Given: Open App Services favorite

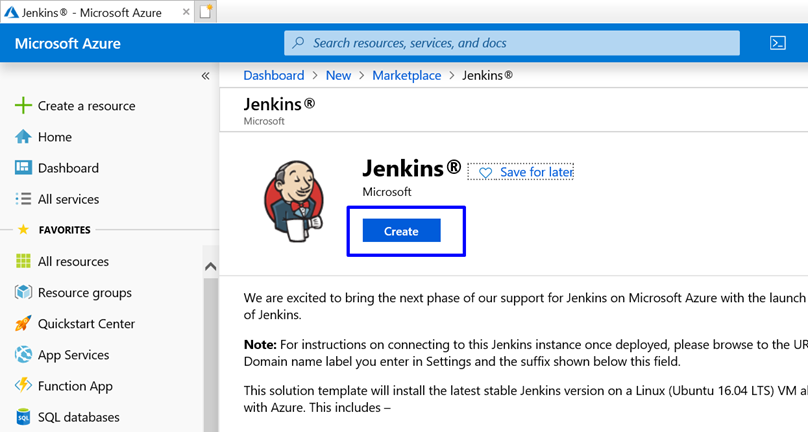Looking at the screenshot, I should pos(73,355).
